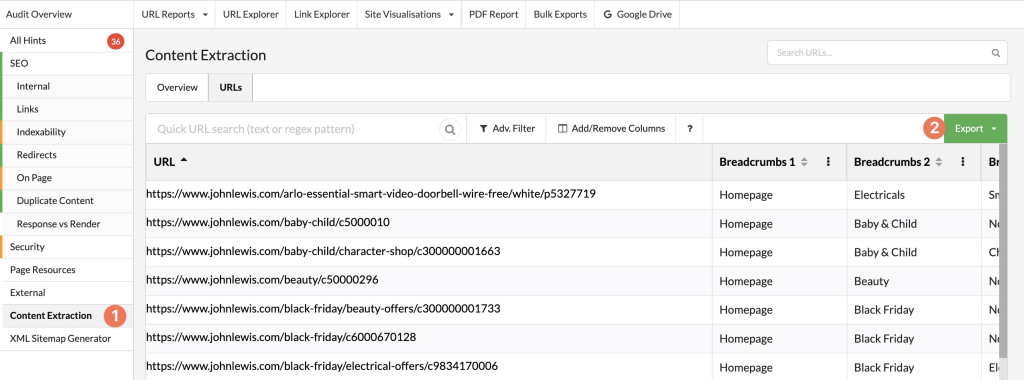1024x380 pixels.
Task: Click the All Hints 36 badge
Action: click(116, 41)
